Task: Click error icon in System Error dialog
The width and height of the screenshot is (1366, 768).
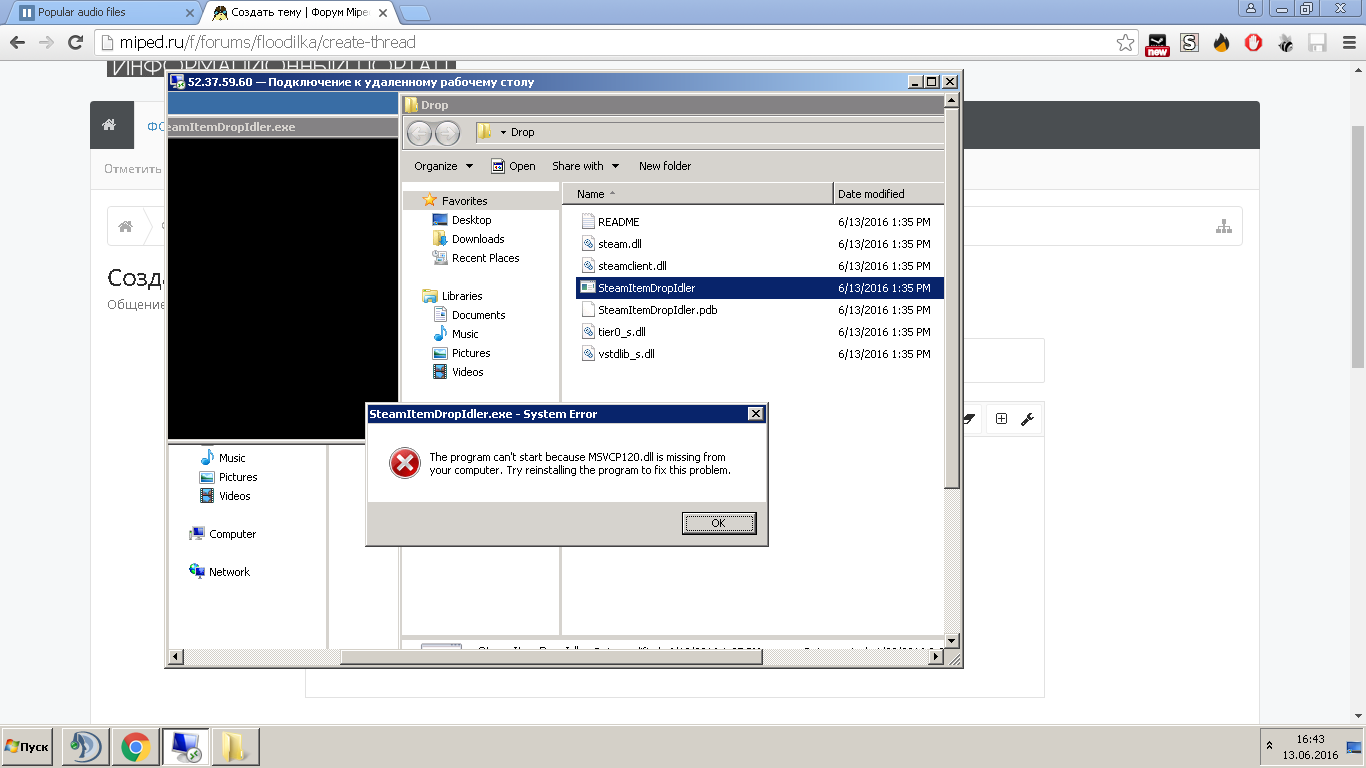Action: [405, 463]
